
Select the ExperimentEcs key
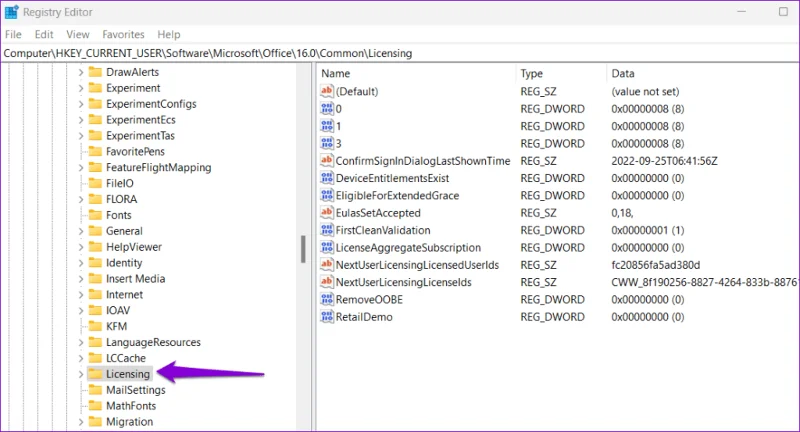click(x=140, y=120)
